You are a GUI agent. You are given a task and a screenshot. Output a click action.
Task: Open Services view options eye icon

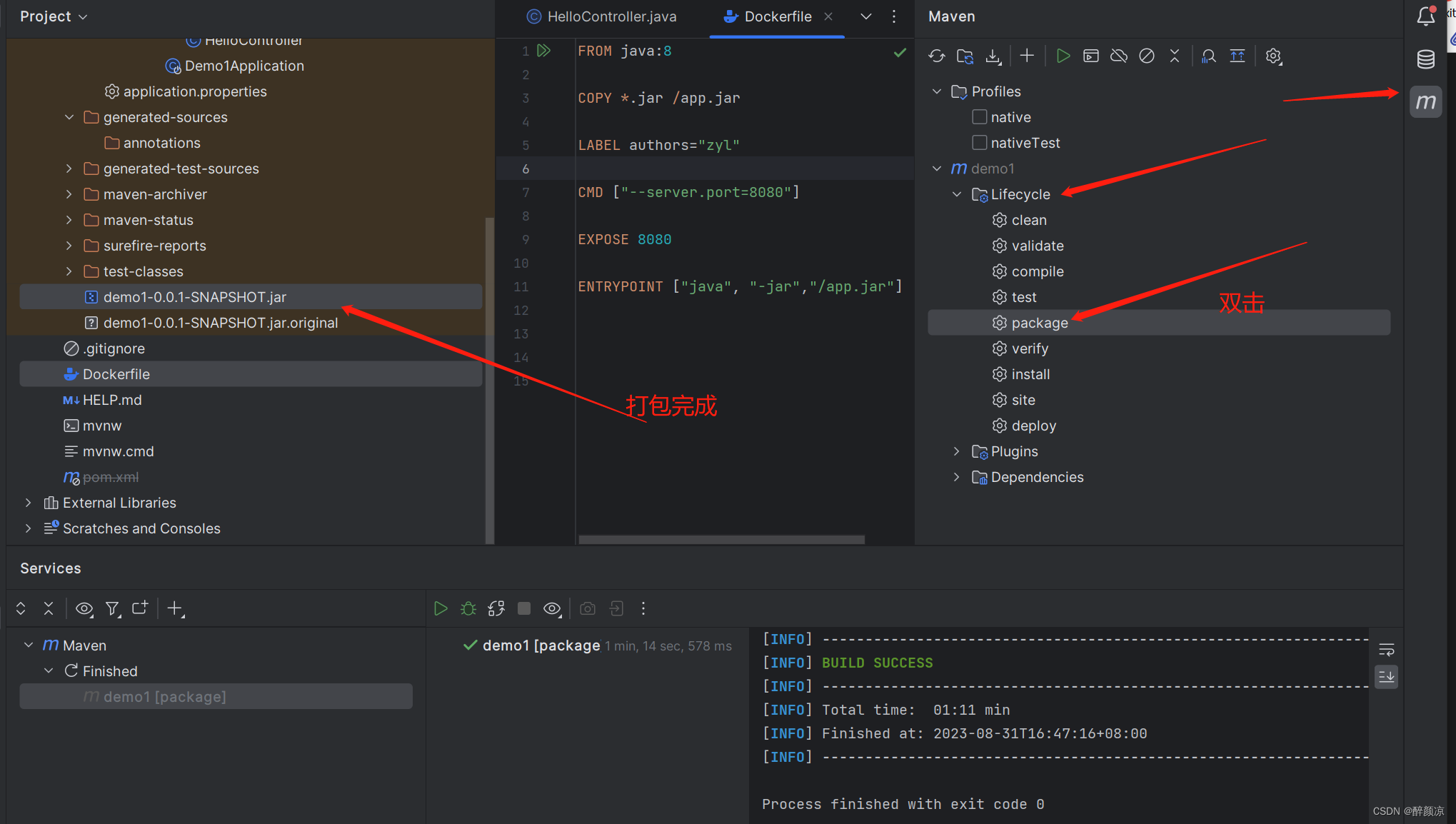coord(84,608)
